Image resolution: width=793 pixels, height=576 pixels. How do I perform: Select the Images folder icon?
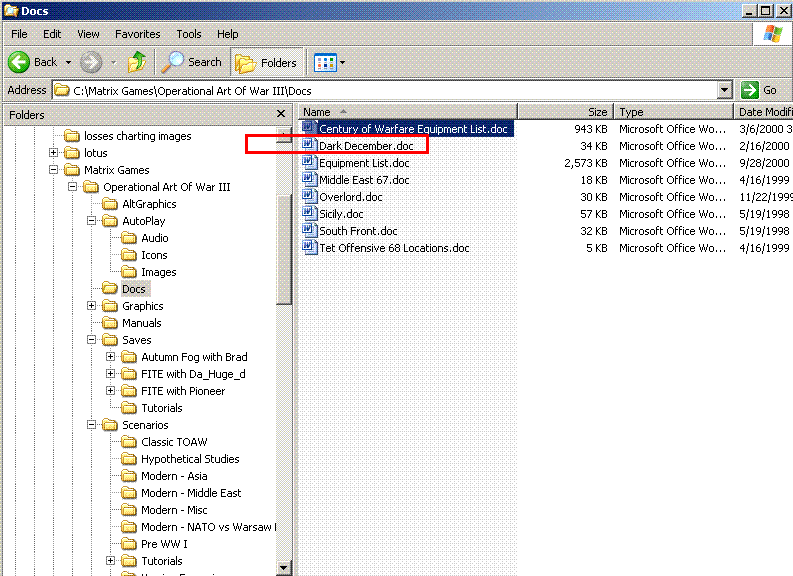tap(129, 272)
